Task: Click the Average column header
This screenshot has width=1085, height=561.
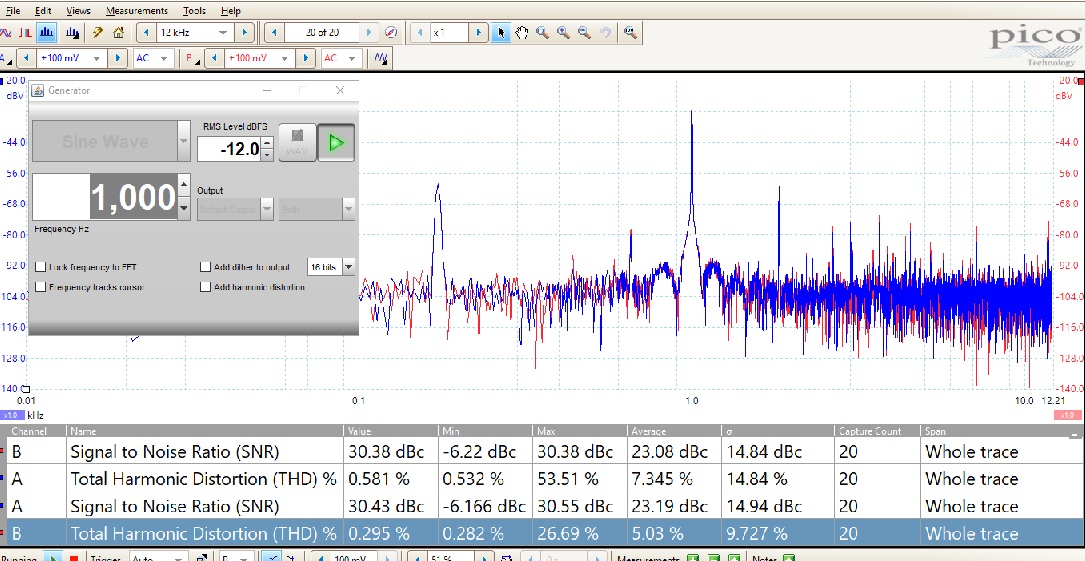Action: 673,431
